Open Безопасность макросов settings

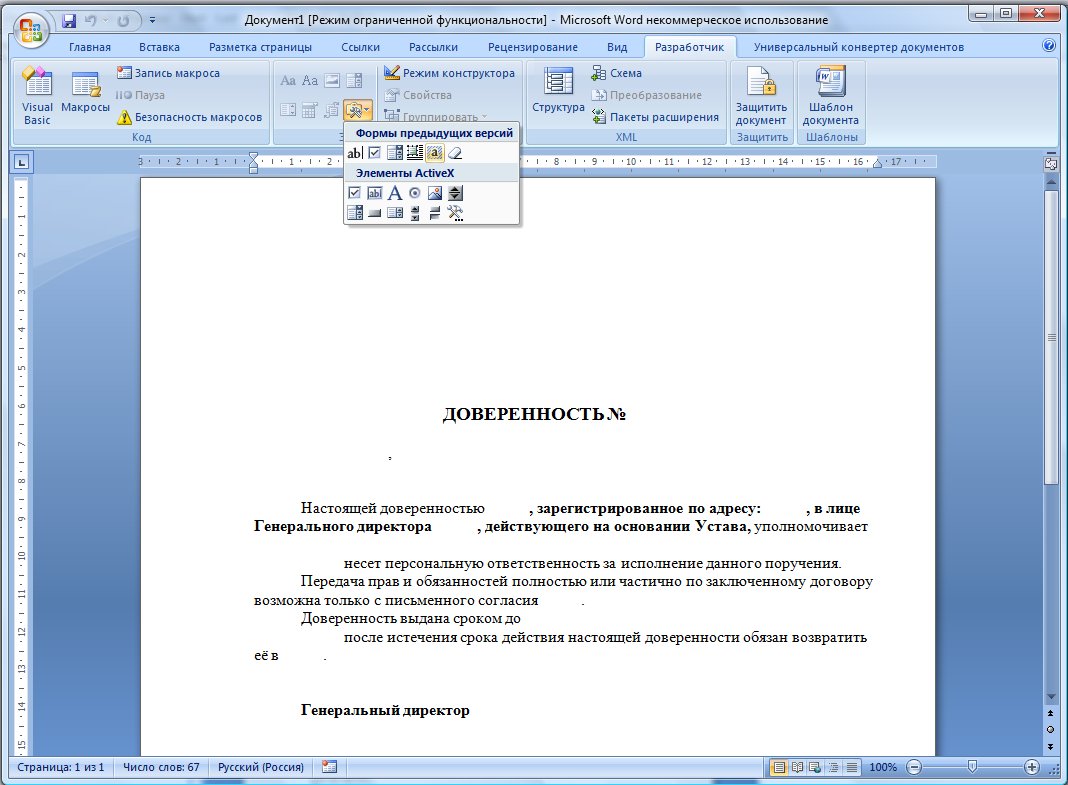pos(189,117)
